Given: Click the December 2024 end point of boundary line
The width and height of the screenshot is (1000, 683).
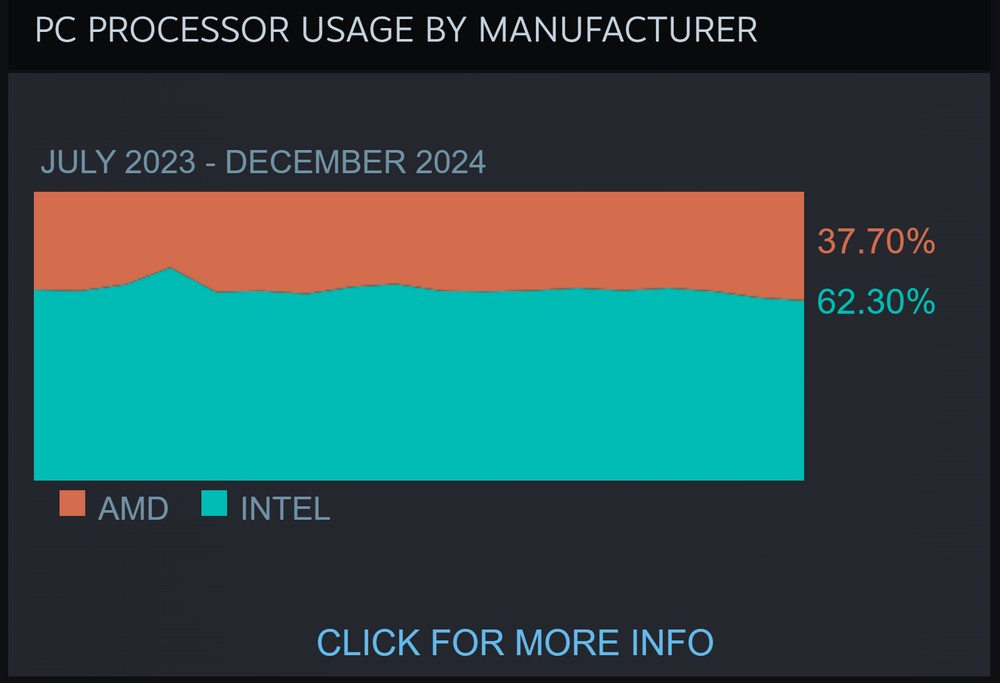Looking at the screenshot, I should click(803, 300).
